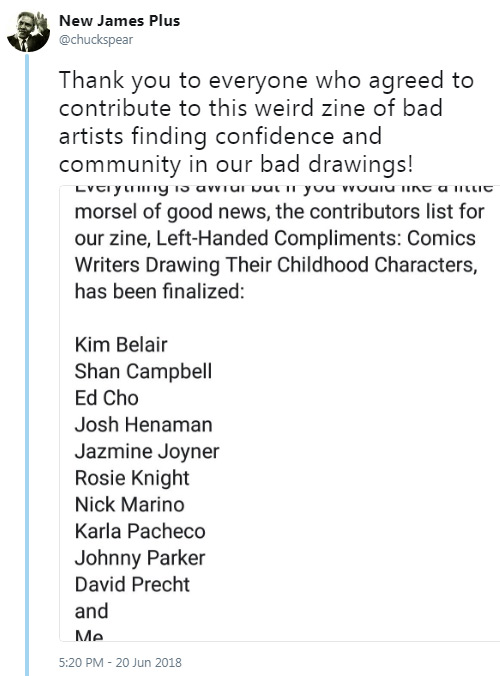The height and width of the screenshot is (676, 500).
Task: Click the name Kim Belair in the list
Action: [121, 345]
